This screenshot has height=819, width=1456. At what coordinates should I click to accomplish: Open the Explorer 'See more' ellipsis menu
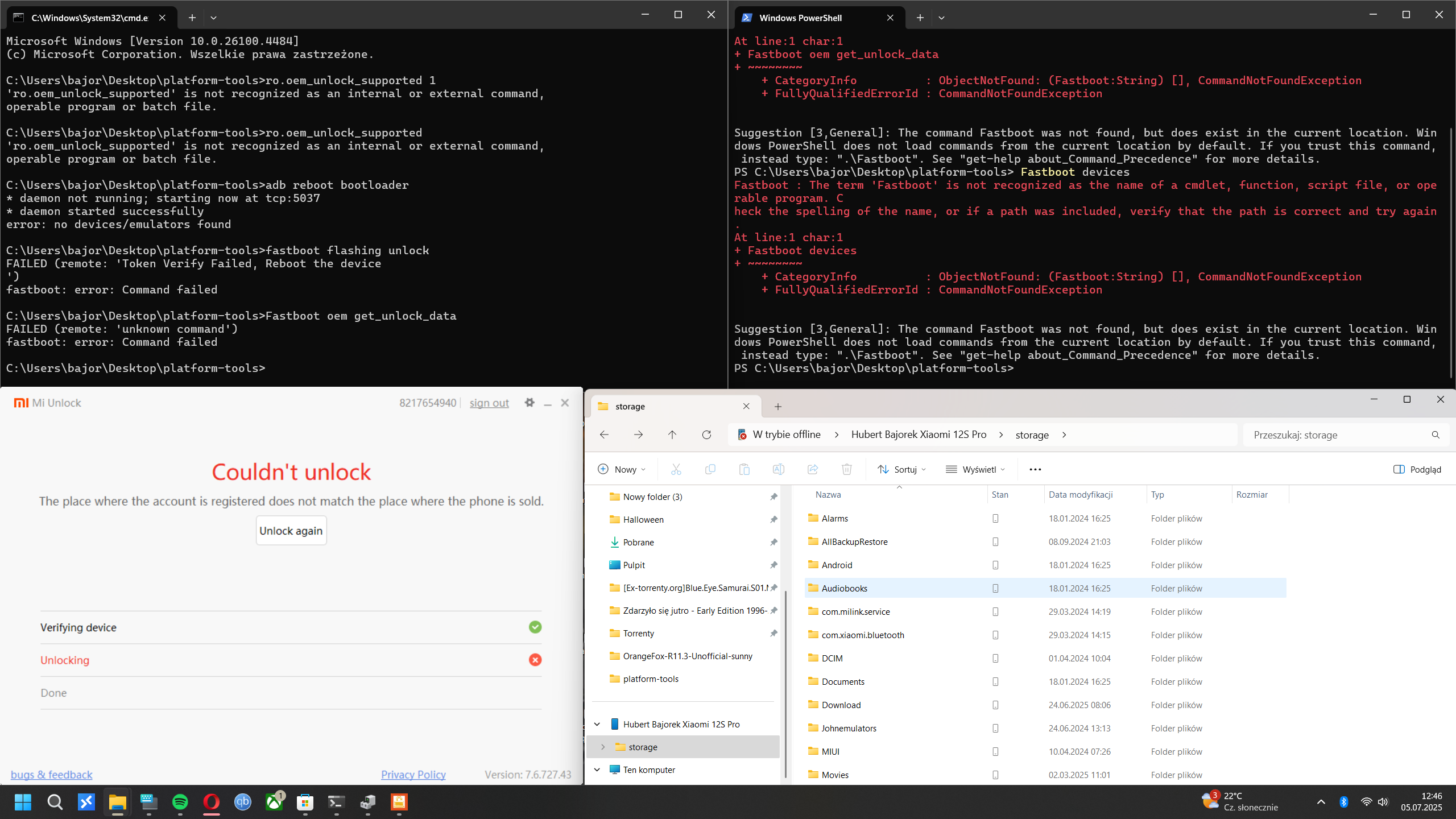point(1035,469)
